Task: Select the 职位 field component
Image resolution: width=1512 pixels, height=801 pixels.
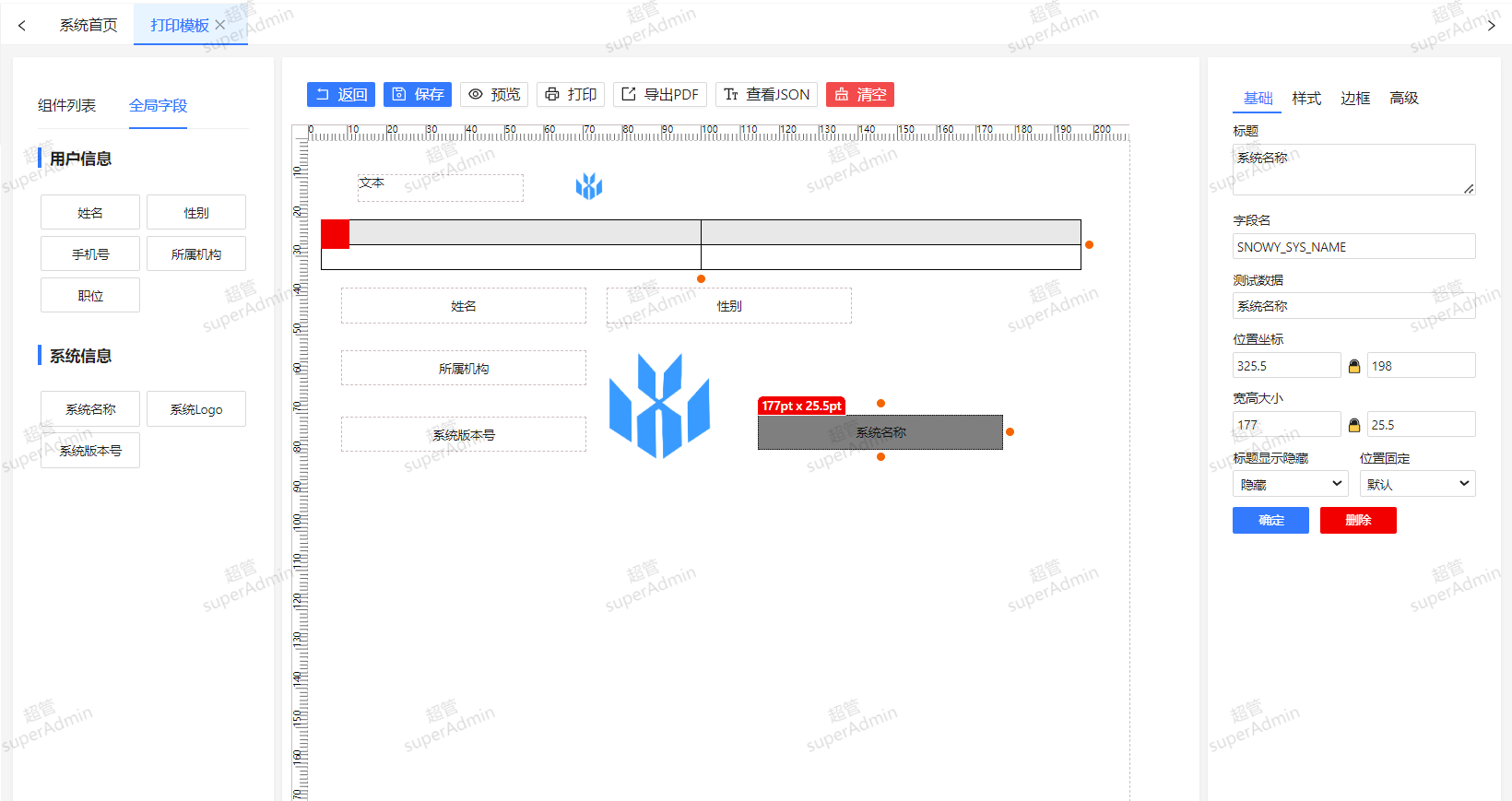Action: pos(90,295)
